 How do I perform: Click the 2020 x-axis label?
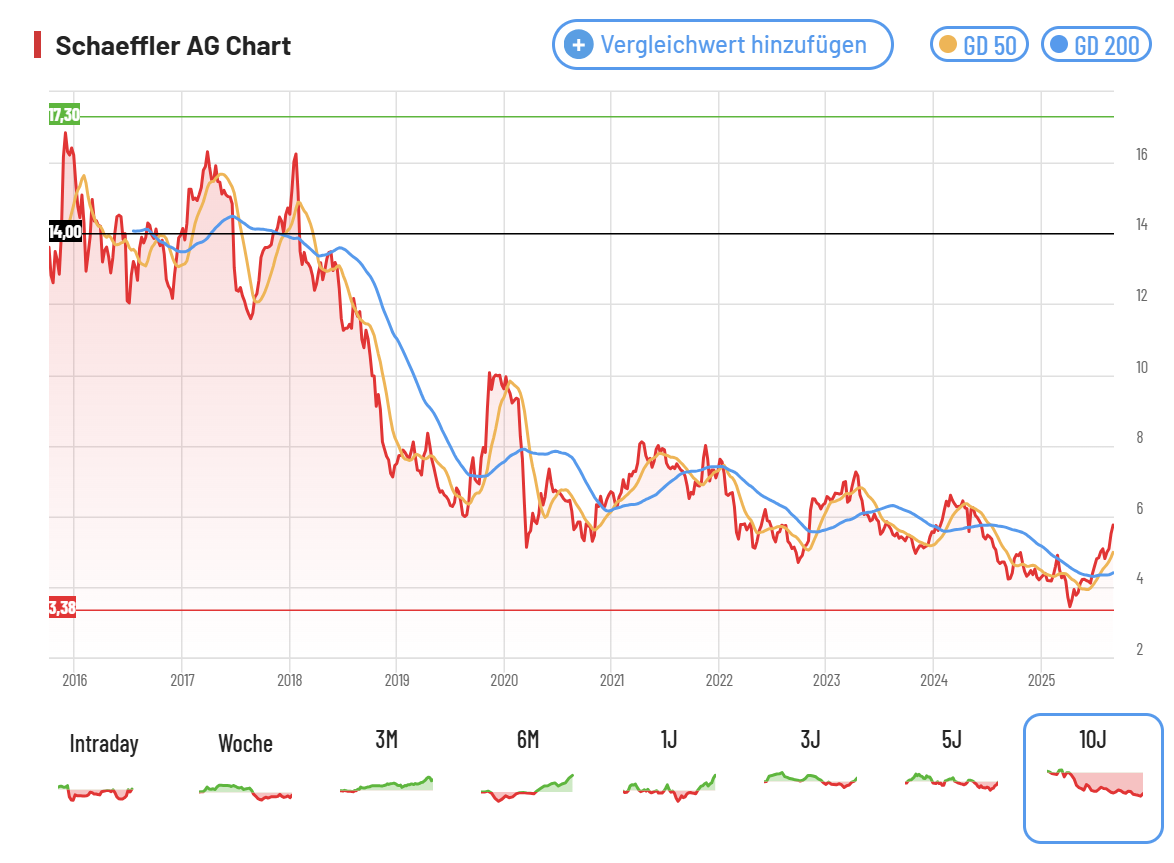(504, 680)
